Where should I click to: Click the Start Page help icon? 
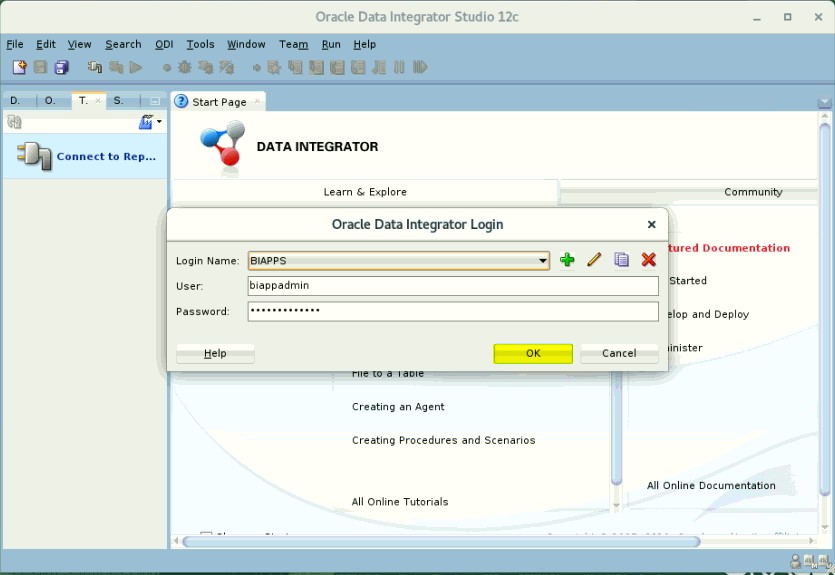click(x=182, y=101)
